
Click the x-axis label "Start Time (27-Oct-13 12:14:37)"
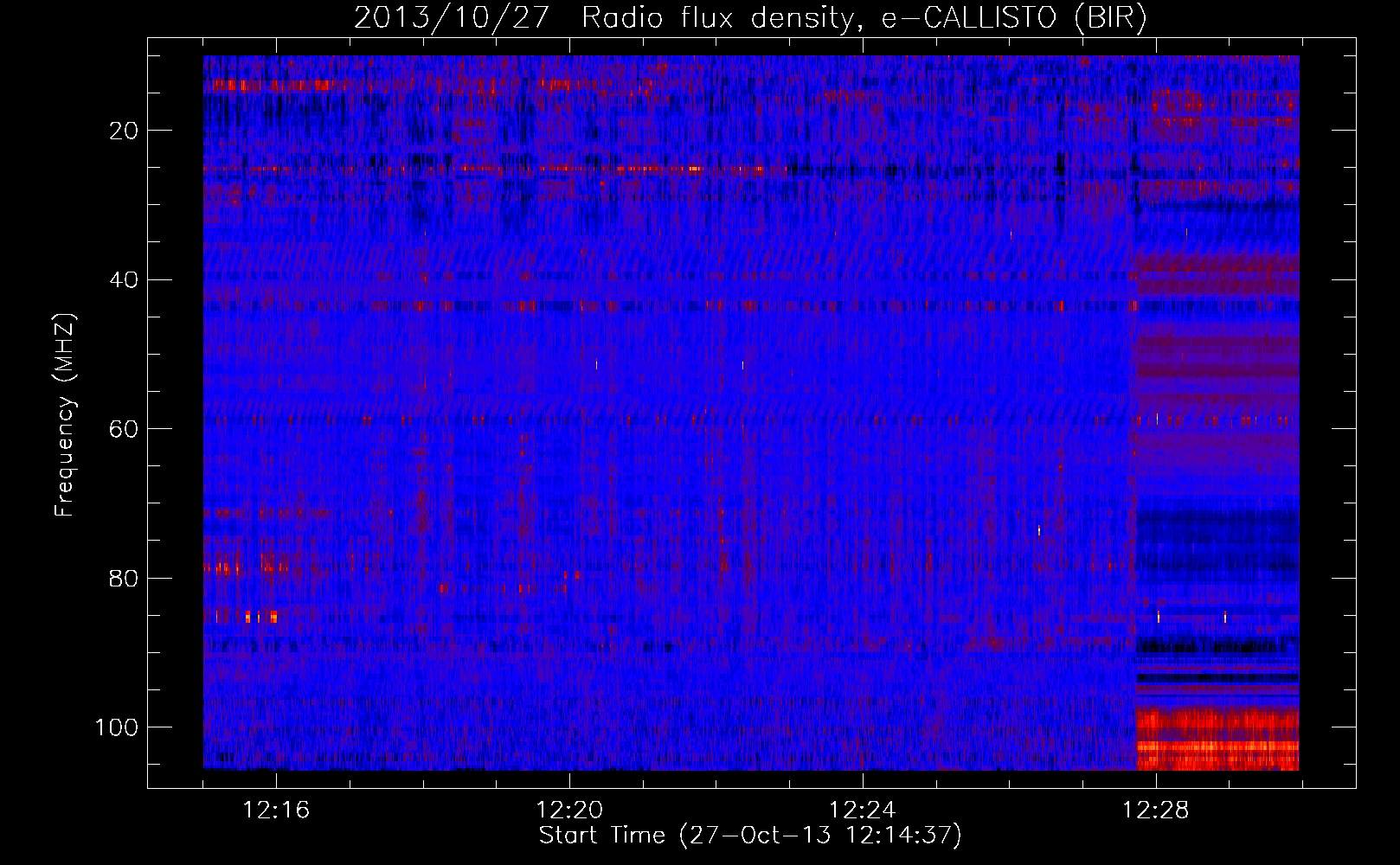point(750,836)
